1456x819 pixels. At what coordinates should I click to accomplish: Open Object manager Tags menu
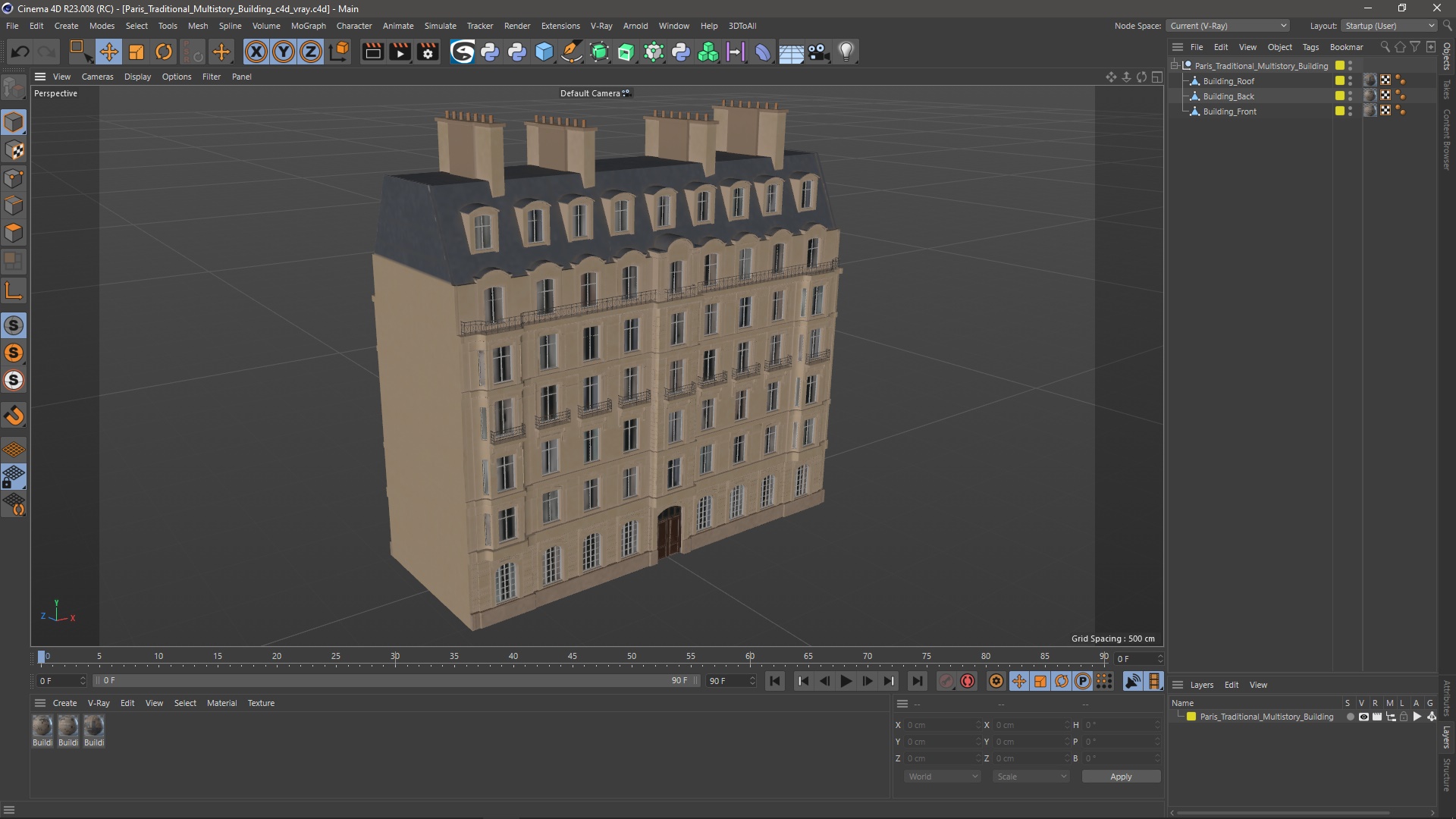tap(1310, 47)
